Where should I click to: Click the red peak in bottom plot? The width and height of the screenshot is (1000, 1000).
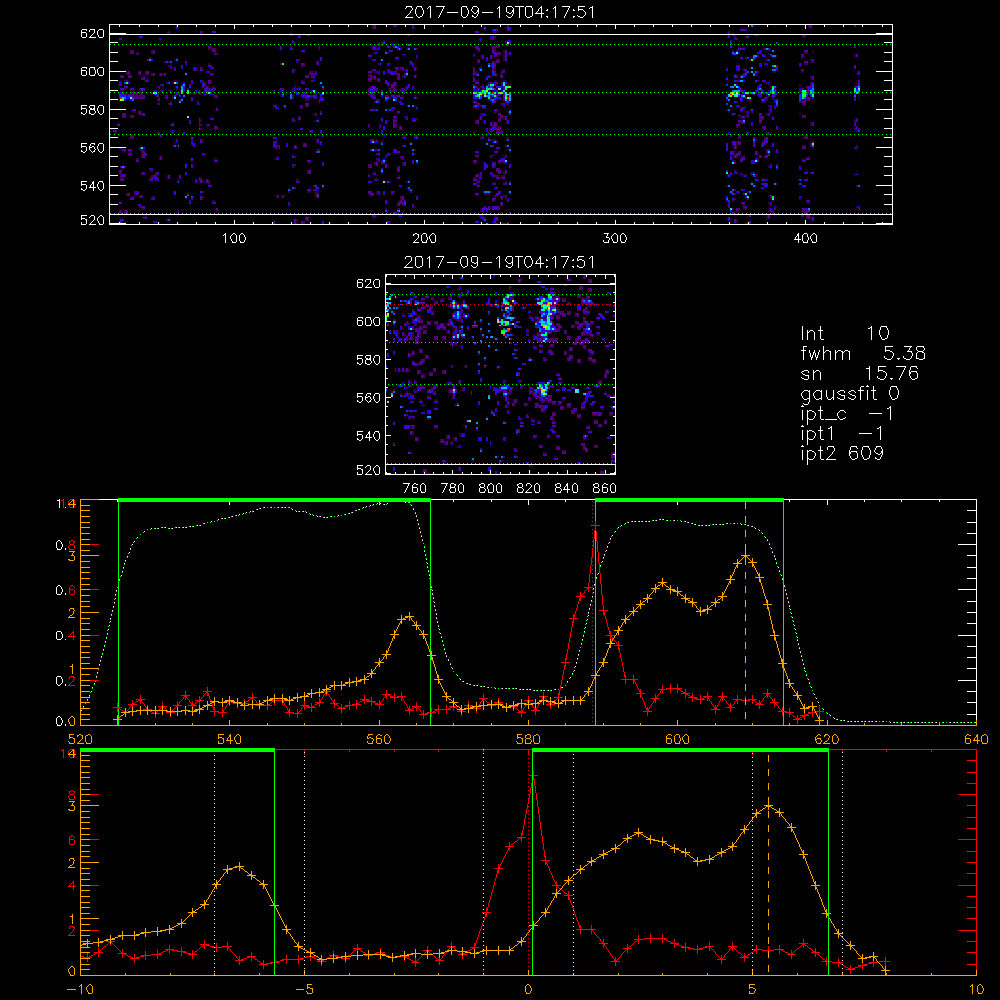click(x=533, y=776)
